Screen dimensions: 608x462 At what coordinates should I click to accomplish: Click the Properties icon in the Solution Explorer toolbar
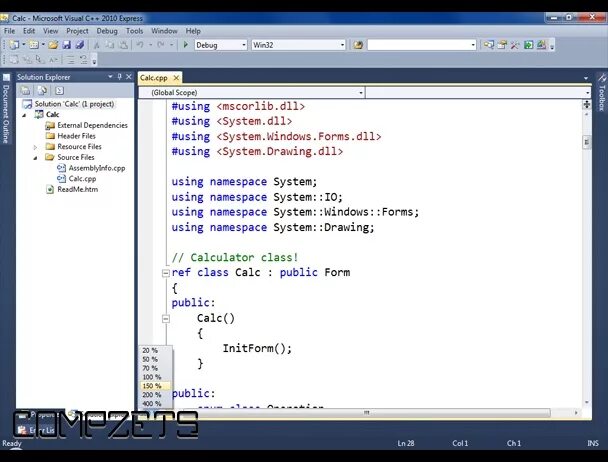coord(26,91)
